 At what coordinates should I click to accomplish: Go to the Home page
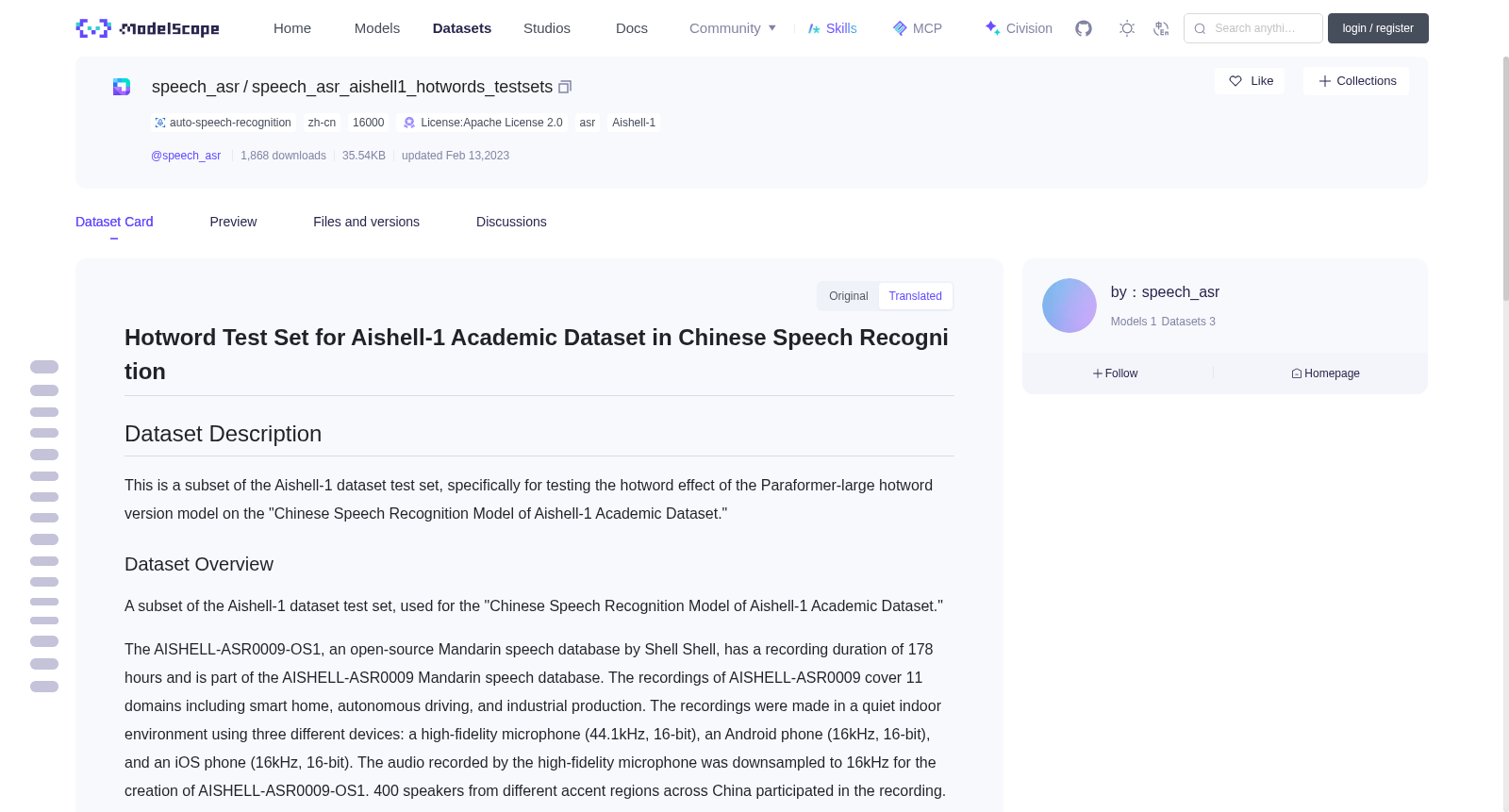[x=292, y=28]
